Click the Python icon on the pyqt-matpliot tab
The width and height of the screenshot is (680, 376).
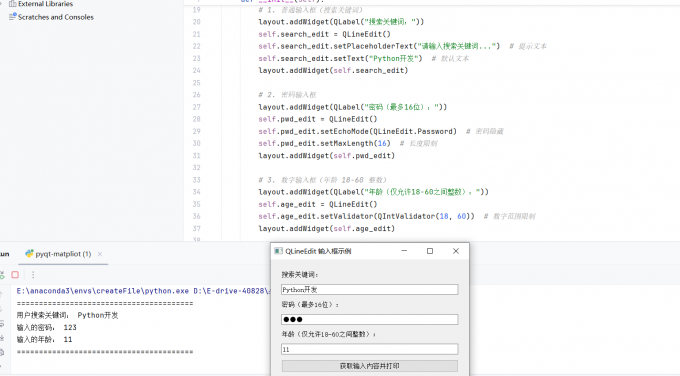29,254
